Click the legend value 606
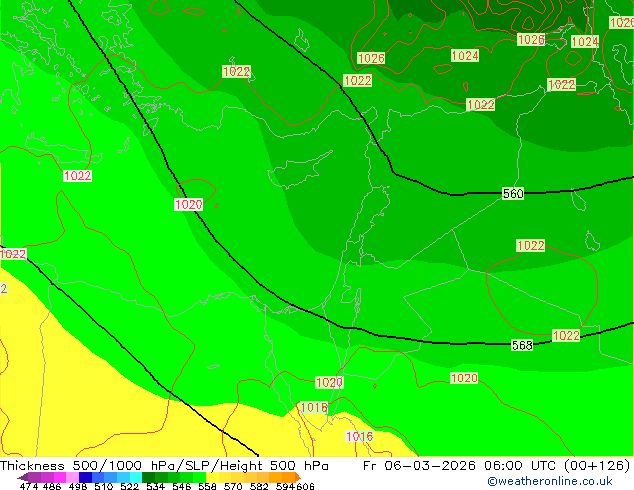This screenshot has height=490, width=634. tap(305, 486)
